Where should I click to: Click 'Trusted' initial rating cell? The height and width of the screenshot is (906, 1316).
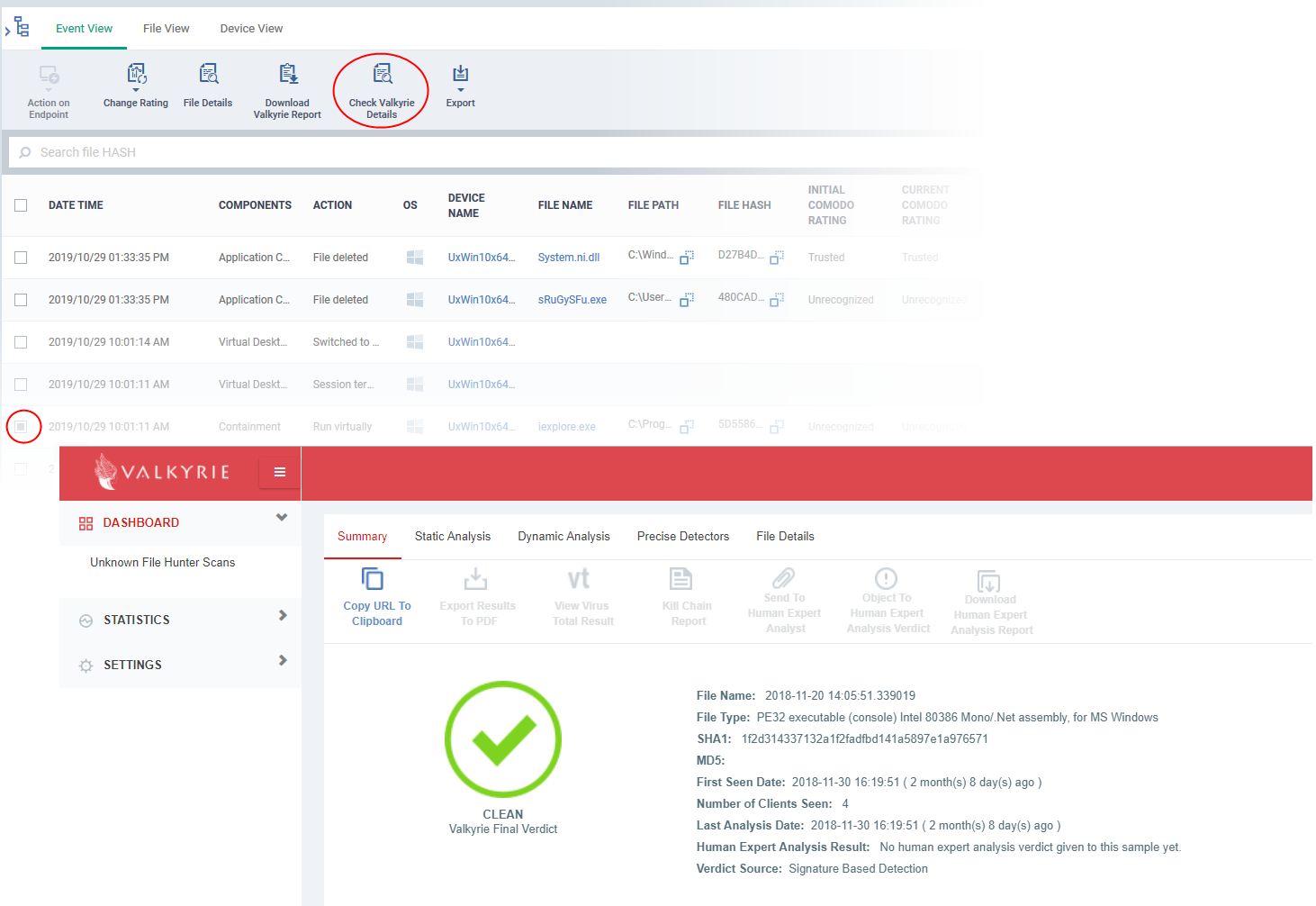pos(826,258)
